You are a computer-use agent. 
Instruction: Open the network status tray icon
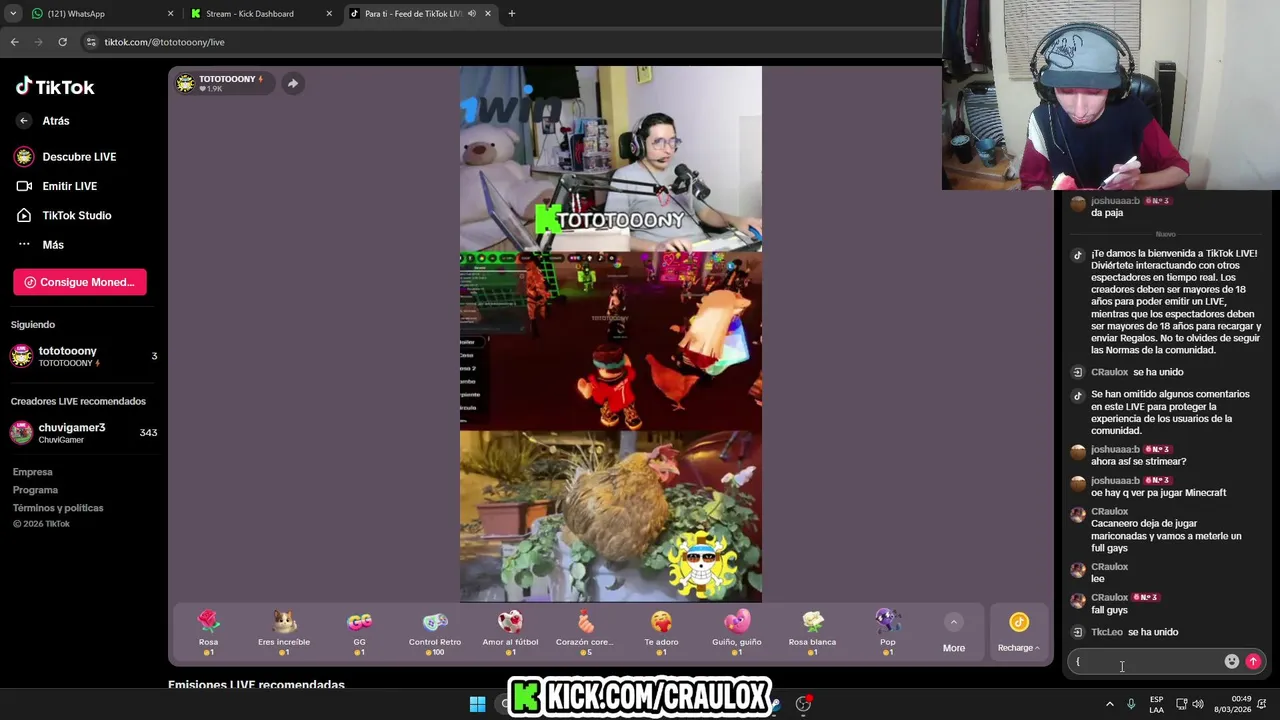pyautogui.click(x=1181, y=704)
